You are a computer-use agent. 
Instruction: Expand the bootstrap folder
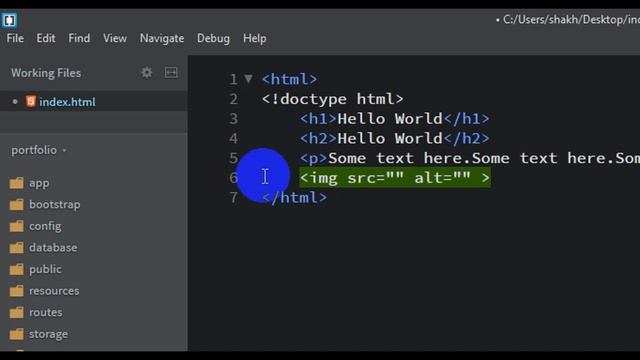[55, 204]
